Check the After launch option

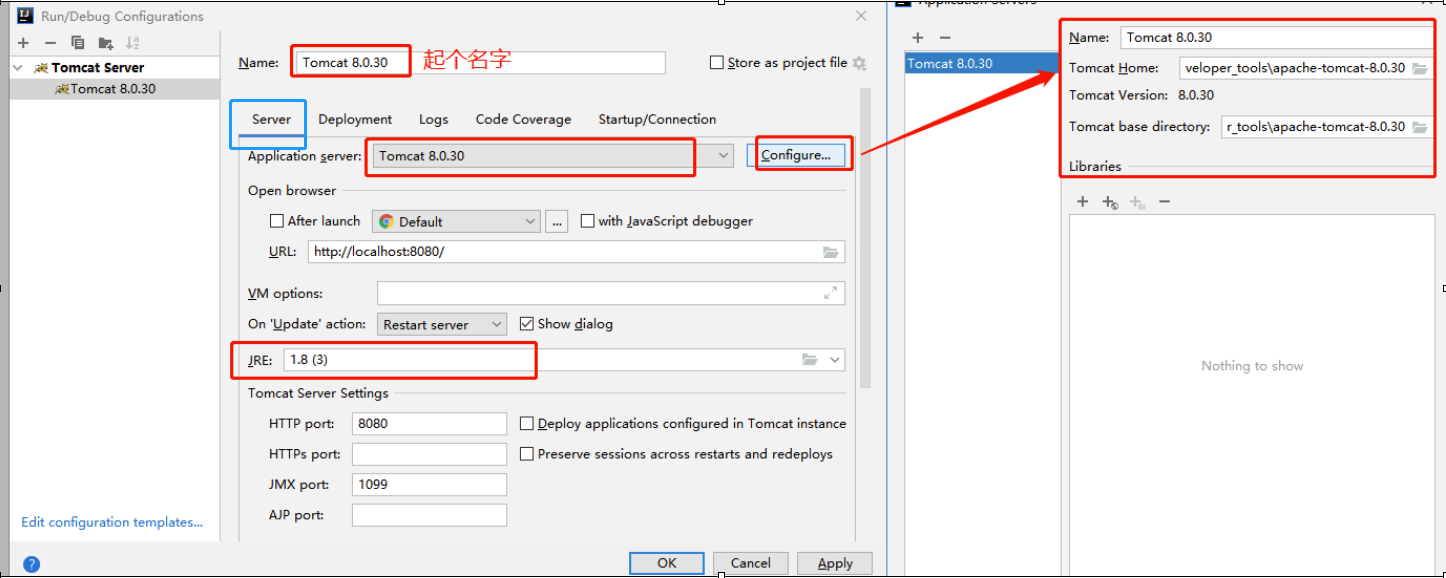coord(277,221)
